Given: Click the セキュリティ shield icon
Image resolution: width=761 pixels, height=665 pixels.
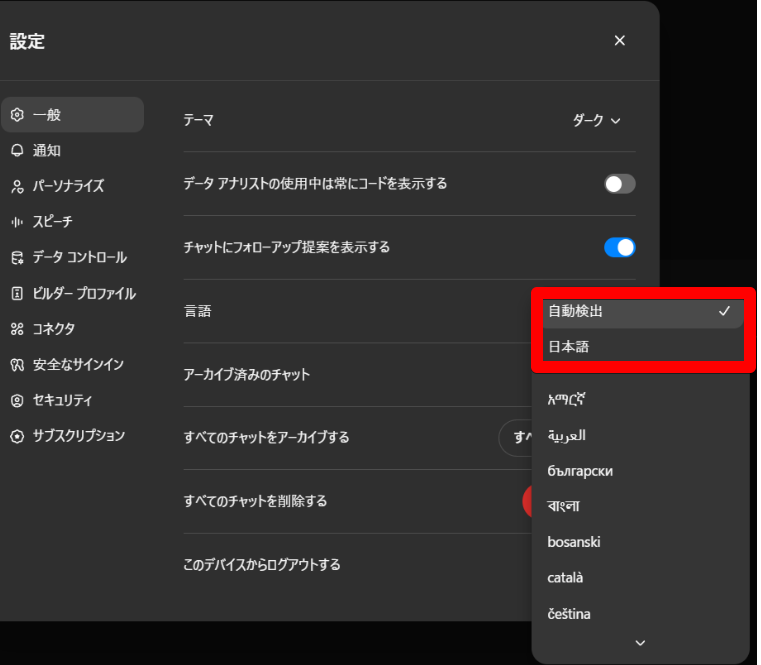Looking at the screenshot, I should (x=17, y=400).
